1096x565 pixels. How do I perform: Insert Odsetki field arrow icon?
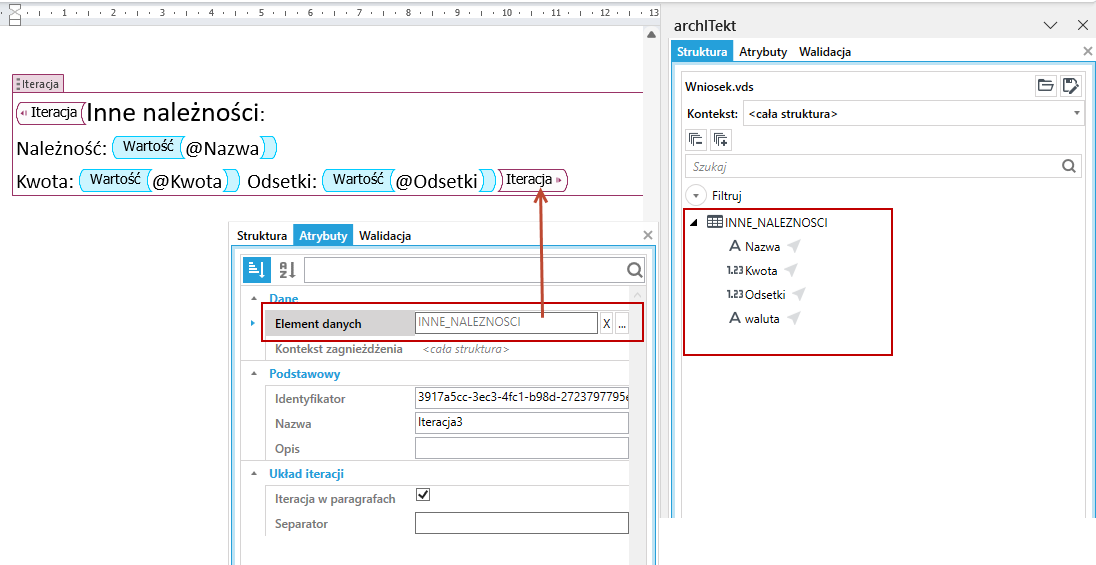[x=798, y=294]
